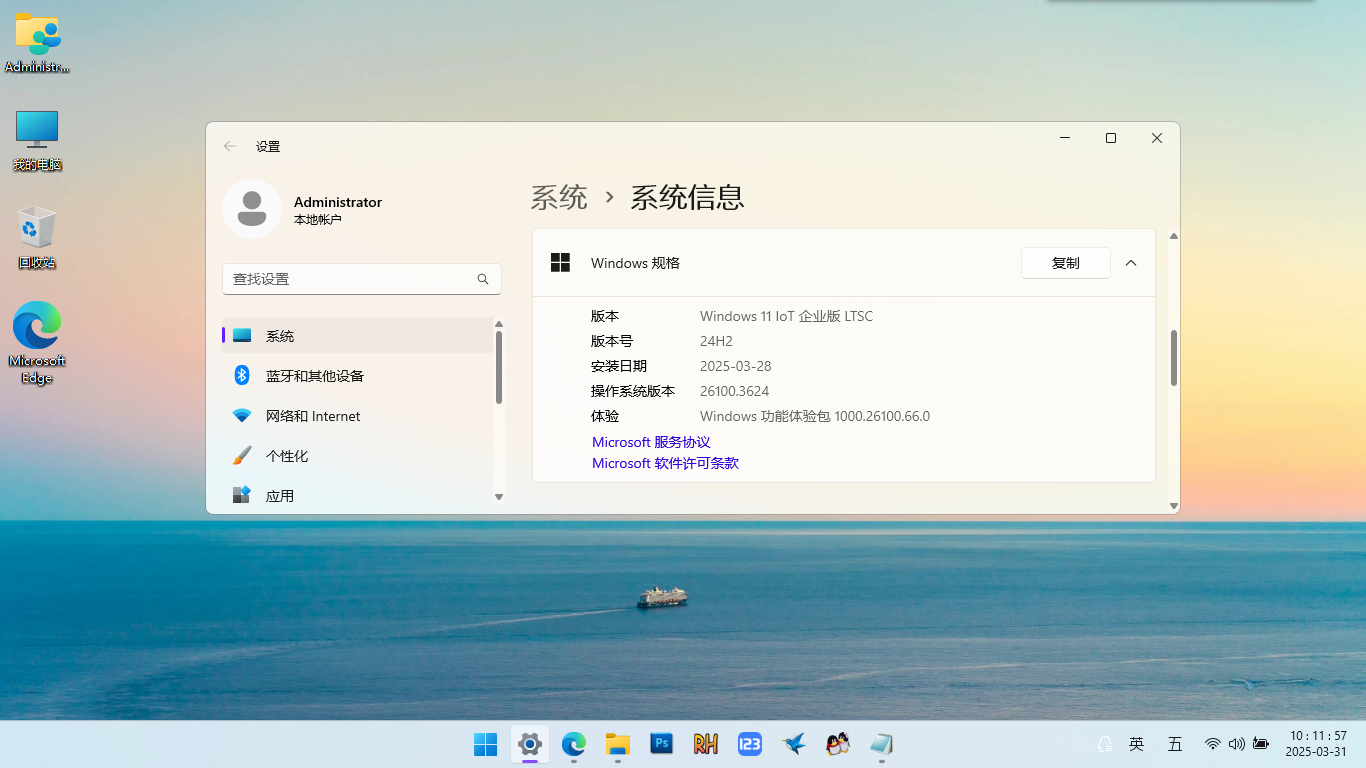1366x768 pixels.
Task: Click the taskbar clock and date
Action: pos(1317,744)
